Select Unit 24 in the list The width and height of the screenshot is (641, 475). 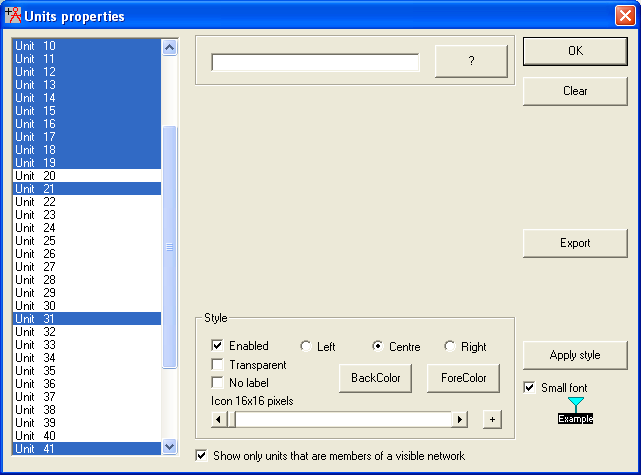coord(87,228)
